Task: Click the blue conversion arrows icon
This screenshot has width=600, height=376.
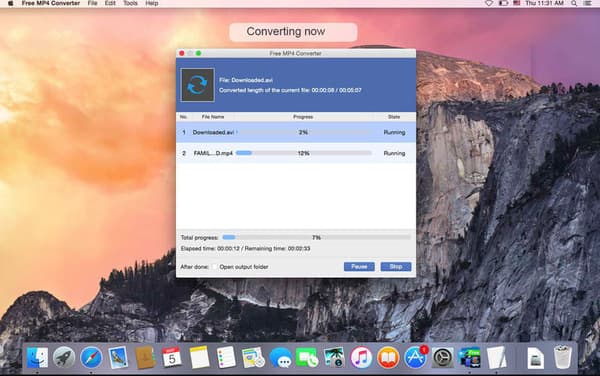Action: click(x=197, y=85)
